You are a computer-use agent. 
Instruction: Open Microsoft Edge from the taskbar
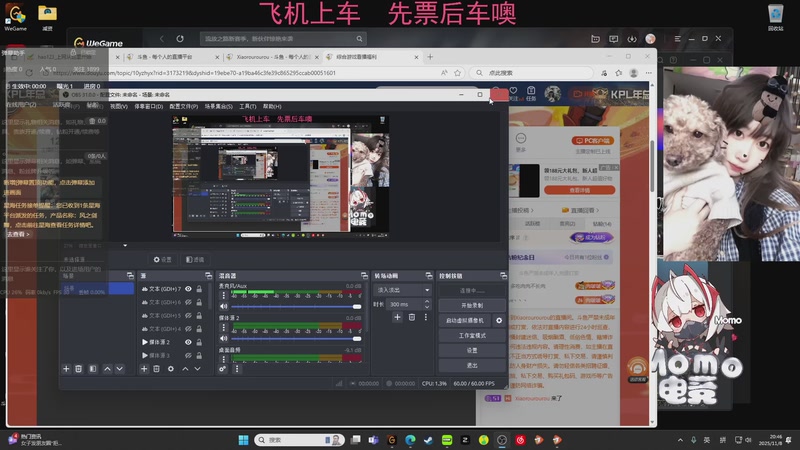point(410,440)
